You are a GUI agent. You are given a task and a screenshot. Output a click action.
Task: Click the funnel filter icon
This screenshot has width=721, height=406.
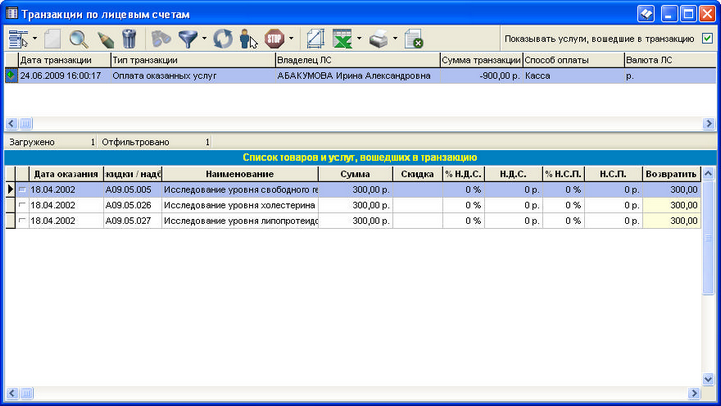[188, 39]
